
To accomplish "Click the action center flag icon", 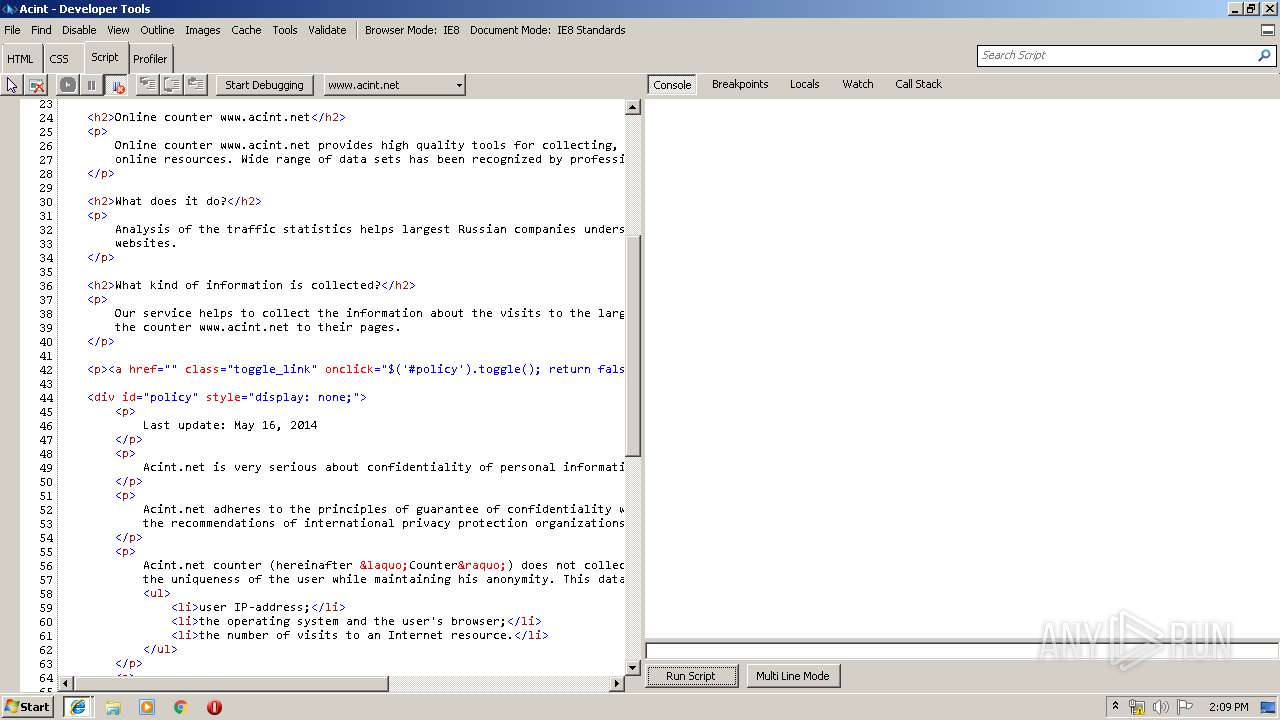I will coord(1185,707).
